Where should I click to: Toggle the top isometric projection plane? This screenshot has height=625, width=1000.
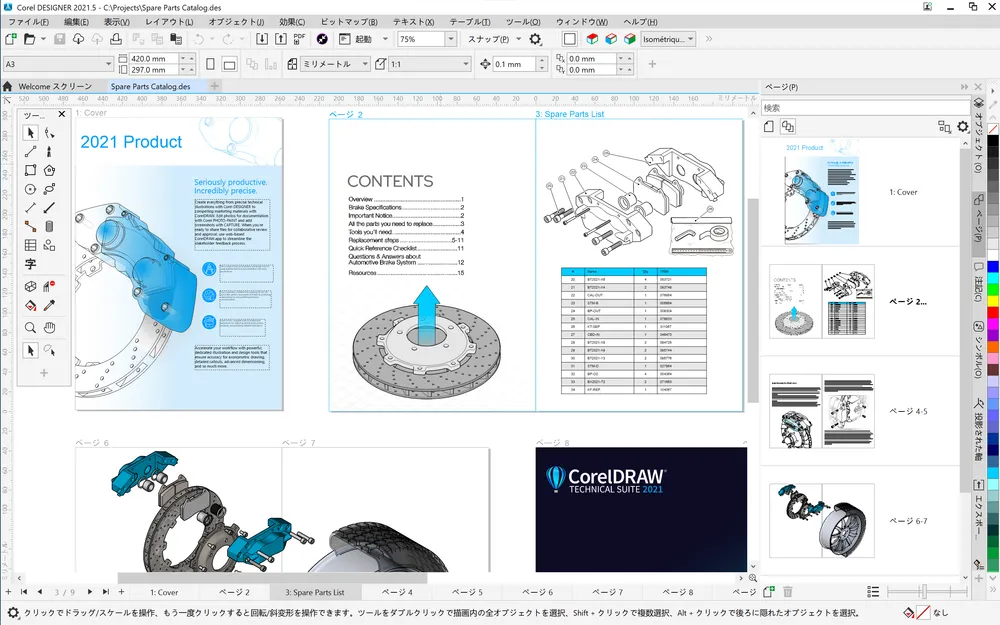(592, 39)
